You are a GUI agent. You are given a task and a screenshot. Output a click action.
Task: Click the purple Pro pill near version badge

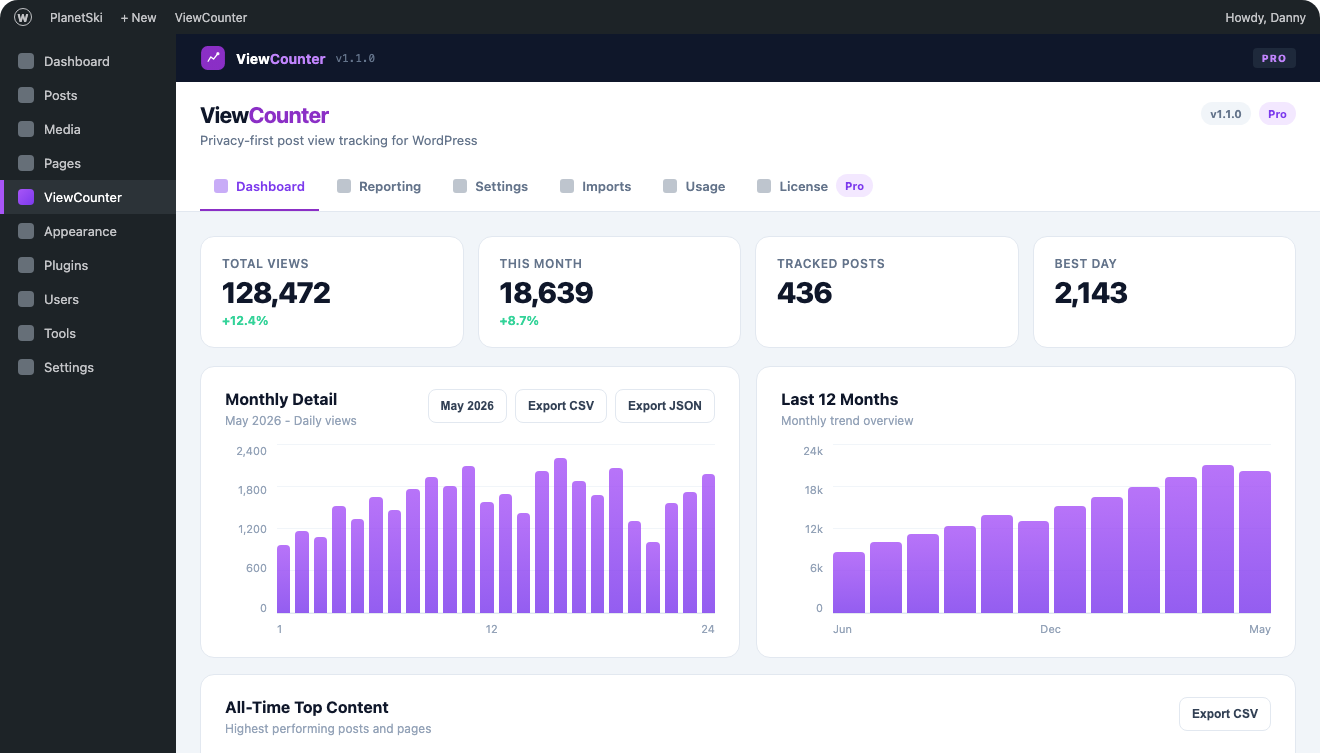[x=1277, y=114]
